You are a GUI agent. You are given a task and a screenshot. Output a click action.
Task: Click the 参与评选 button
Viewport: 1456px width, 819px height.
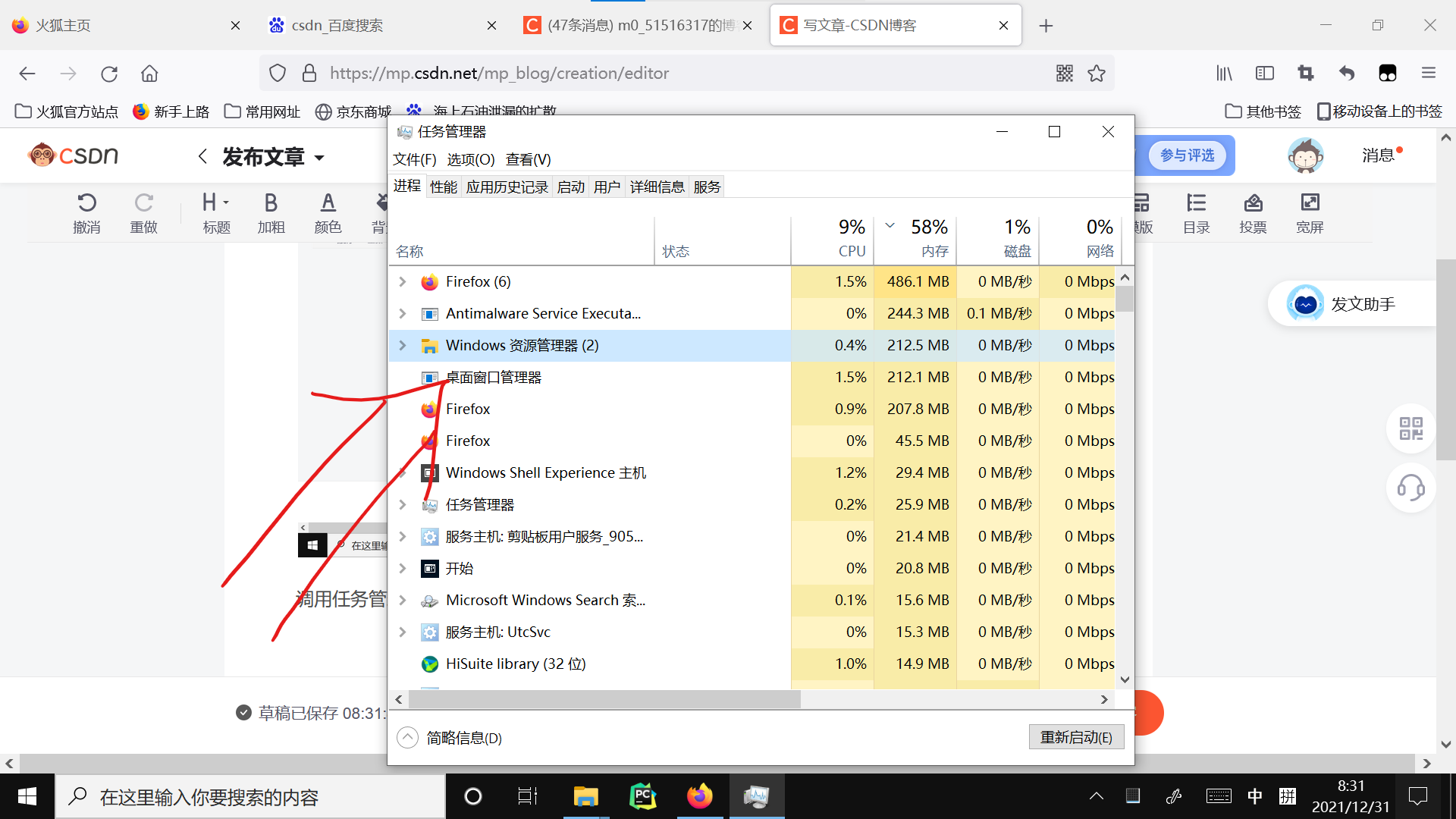pos(1185,155)
